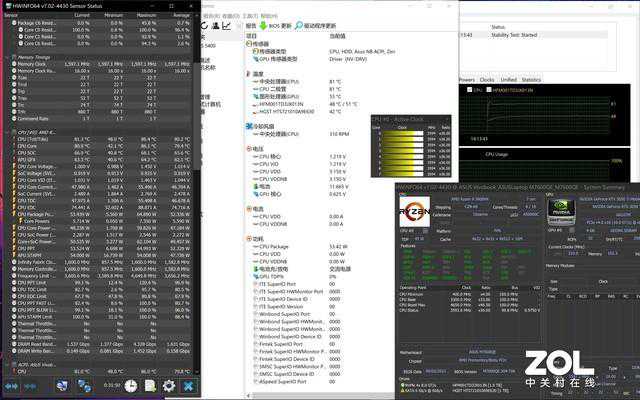This screenshot has height=400, width=640.
Task: Click the HWiNFO settings gear icon
Action: (168, 386)
